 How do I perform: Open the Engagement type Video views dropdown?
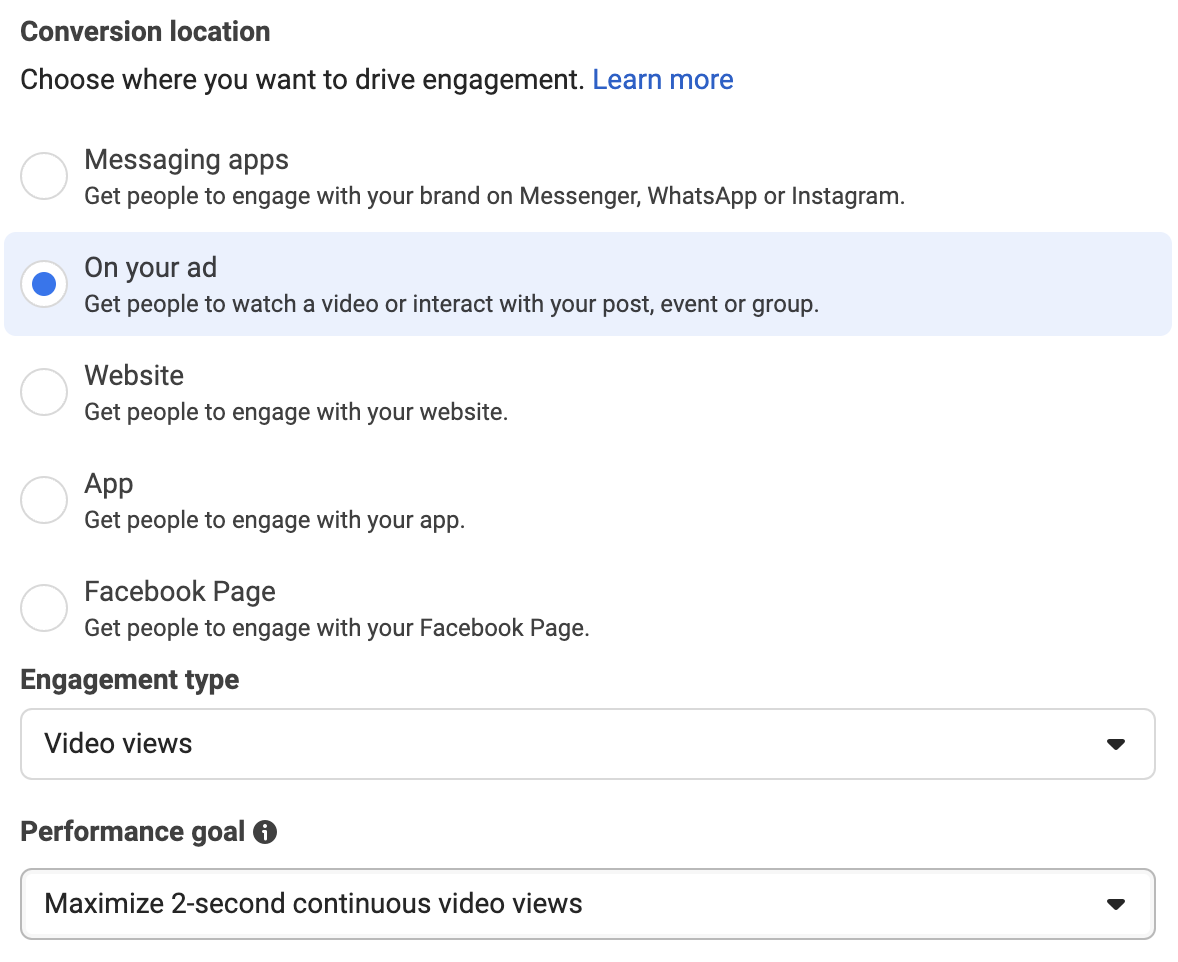coord(587,744)
